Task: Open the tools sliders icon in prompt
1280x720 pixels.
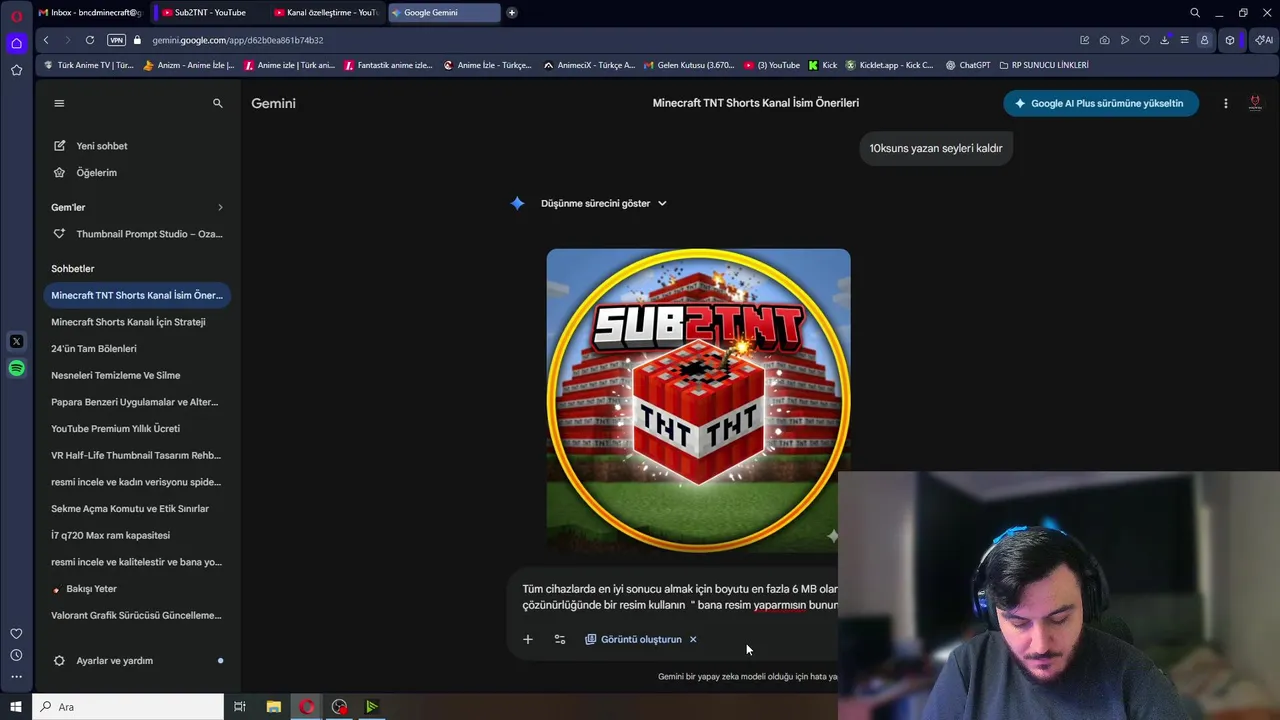Action: [560, 639]
